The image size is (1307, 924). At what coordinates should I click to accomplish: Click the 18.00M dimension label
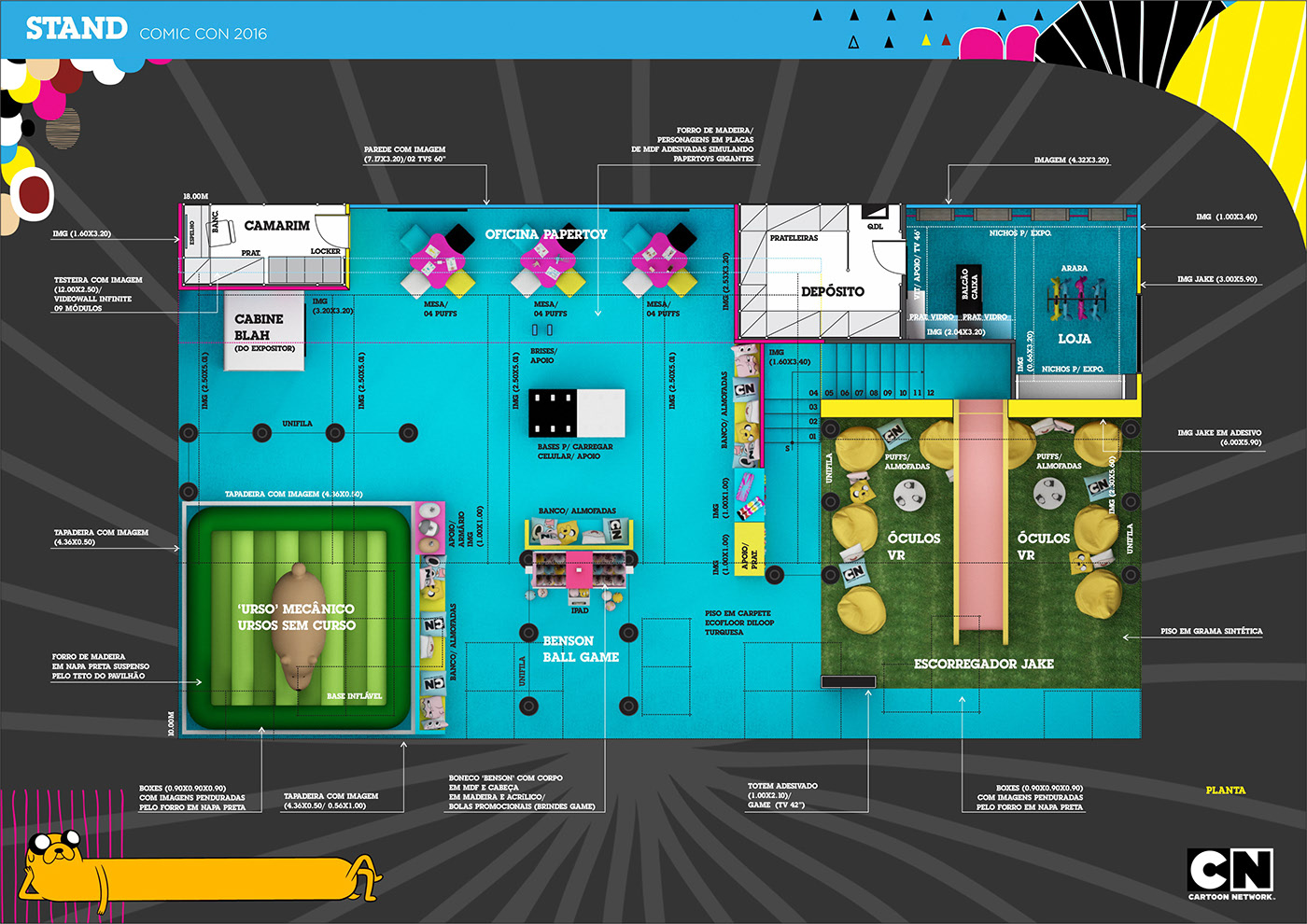pos(195,197)
